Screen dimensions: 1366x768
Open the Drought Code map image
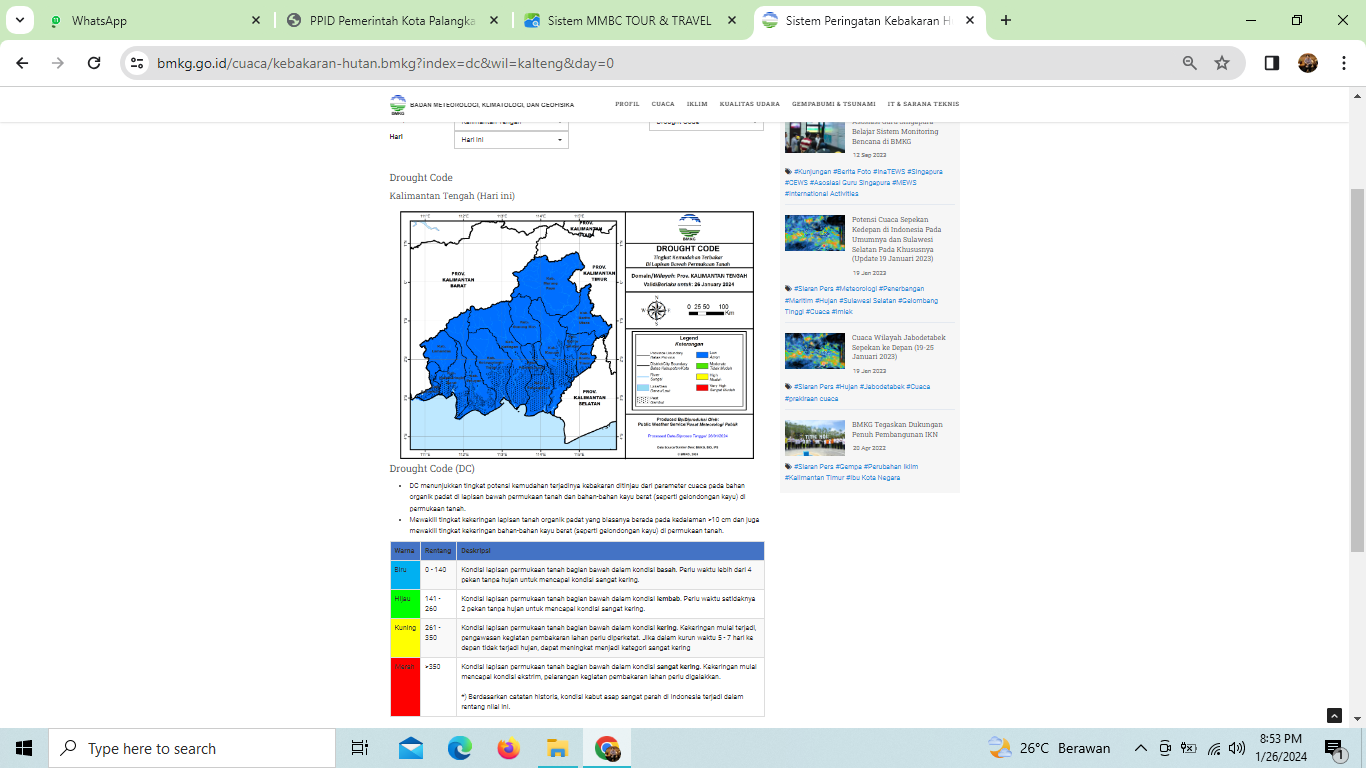click(577, 334)
